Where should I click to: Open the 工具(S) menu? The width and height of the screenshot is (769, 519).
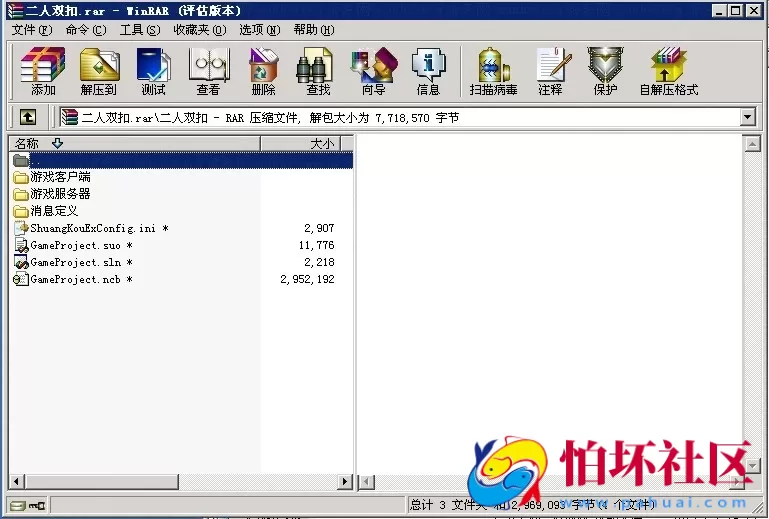click(x=140, y=30)
